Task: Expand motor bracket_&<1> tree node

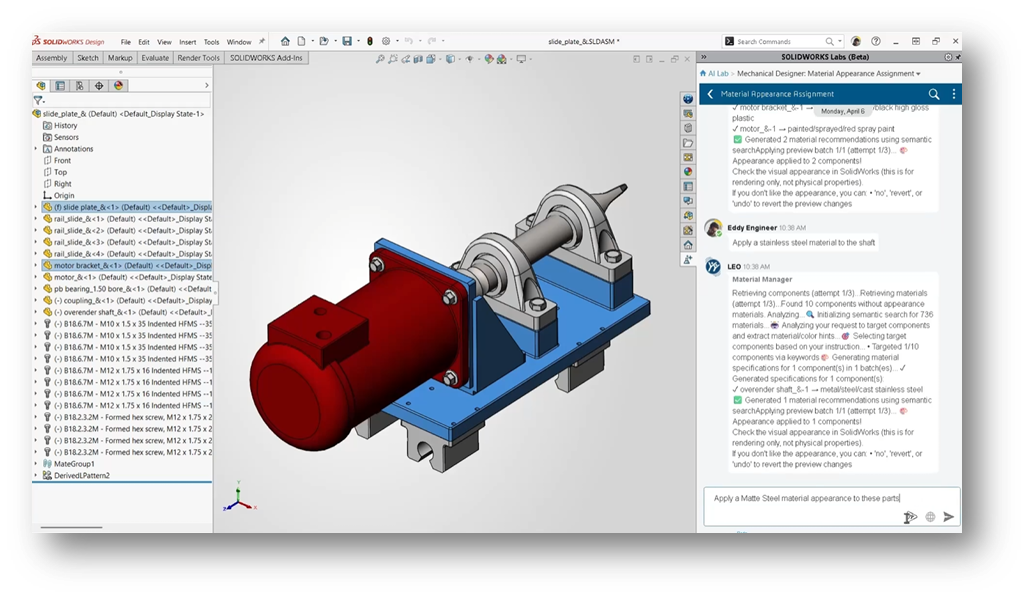Action: (x=35, y=265)
